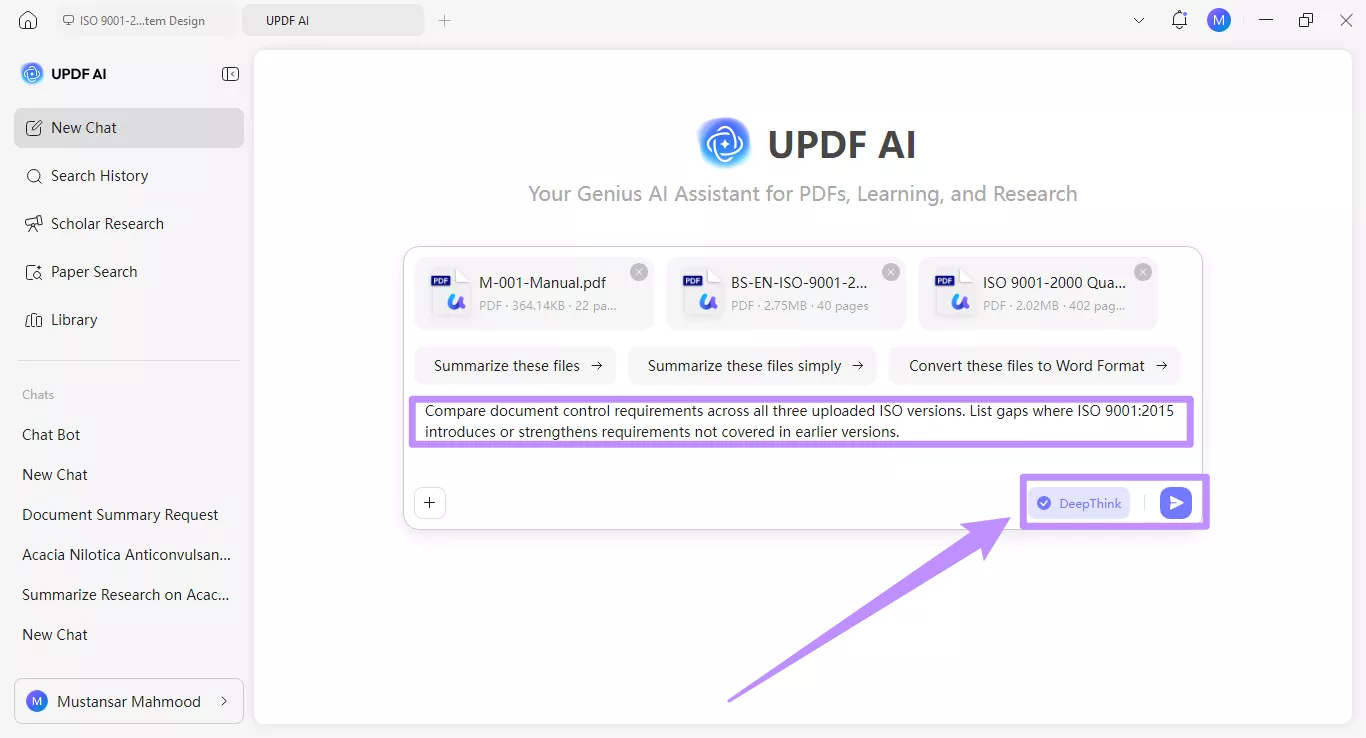Screen dimensions: 1366x738
Task: Open the notification bell
Action: [x=1179, y=20]
